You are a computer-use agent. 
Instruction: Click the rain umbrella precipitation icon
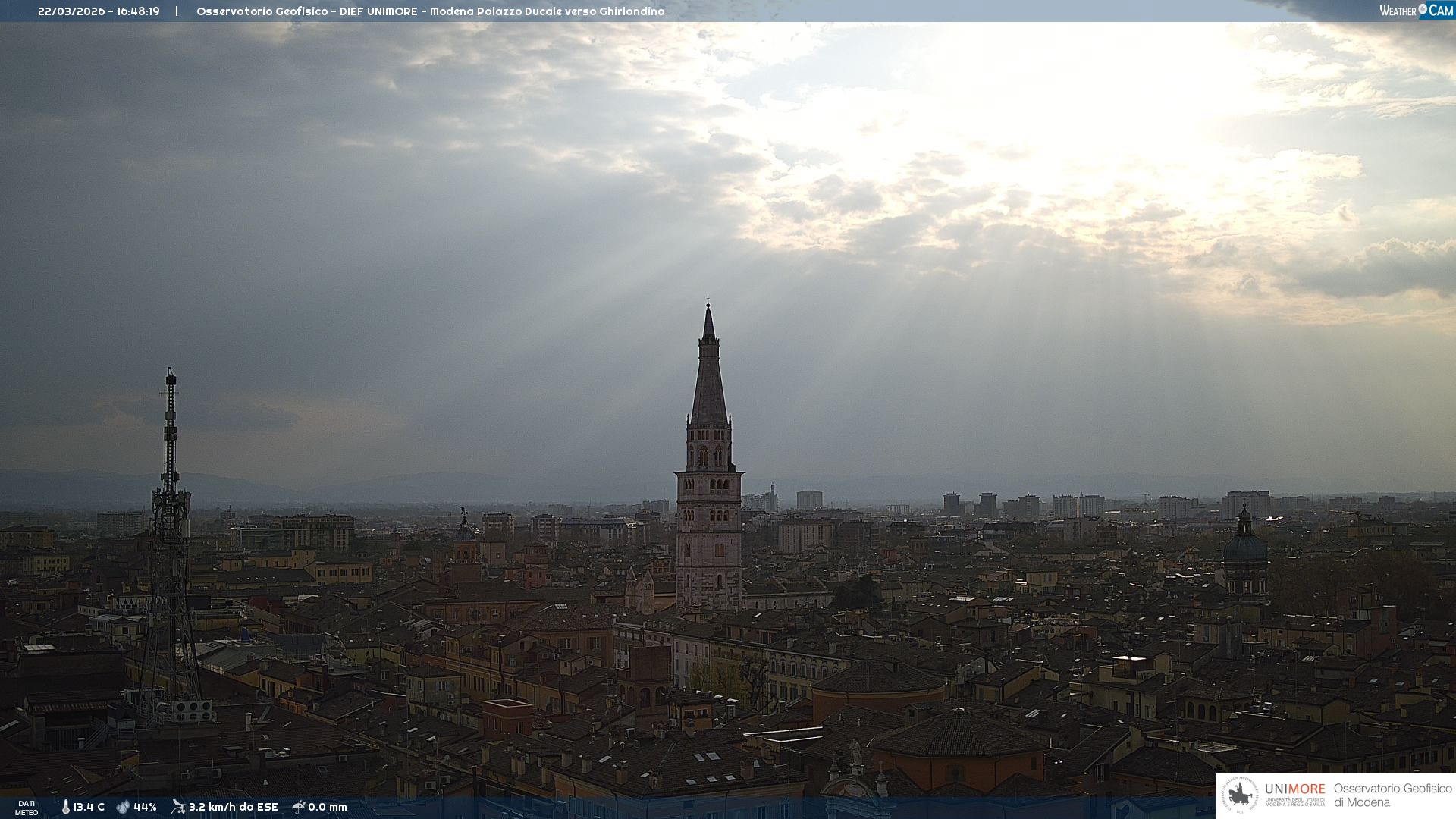[x=299, y=807]
